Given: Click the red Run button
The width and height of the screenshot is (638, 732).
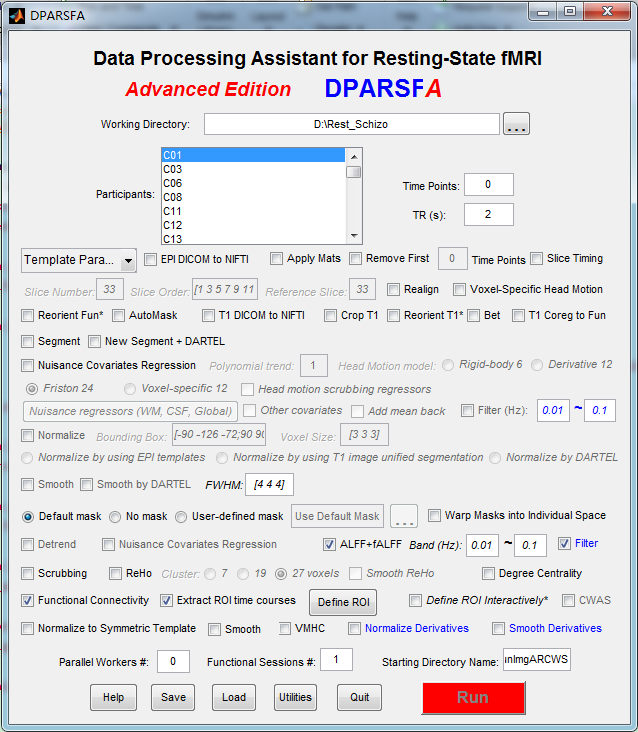Looking at the screenshot, I should pyautogui.click(x=474, y=698).
